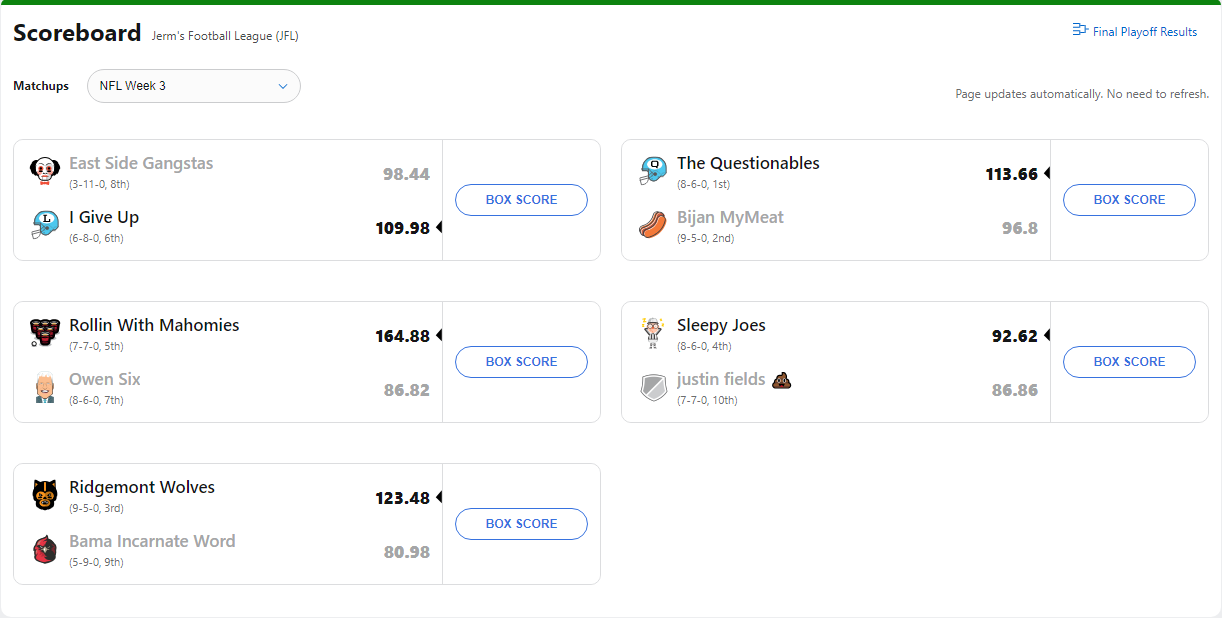
Task: View Box Score for Sleepy Joes matchup
Action: point(1129,362)
